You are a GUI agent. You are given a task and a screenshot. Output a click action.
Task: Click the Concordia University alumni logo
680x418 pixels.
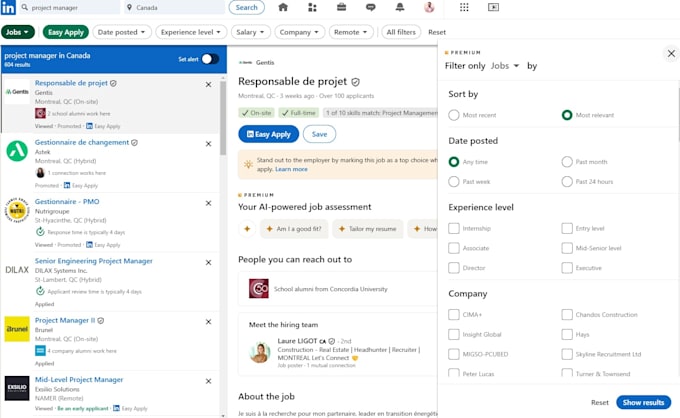(259, 288)
